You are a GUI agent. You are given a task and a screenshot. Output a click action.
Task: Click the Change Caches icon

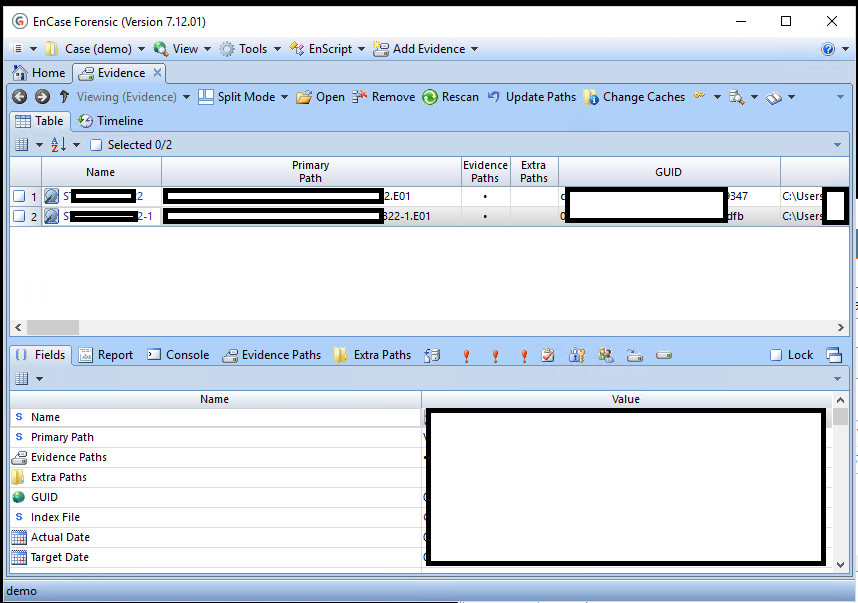591,97
